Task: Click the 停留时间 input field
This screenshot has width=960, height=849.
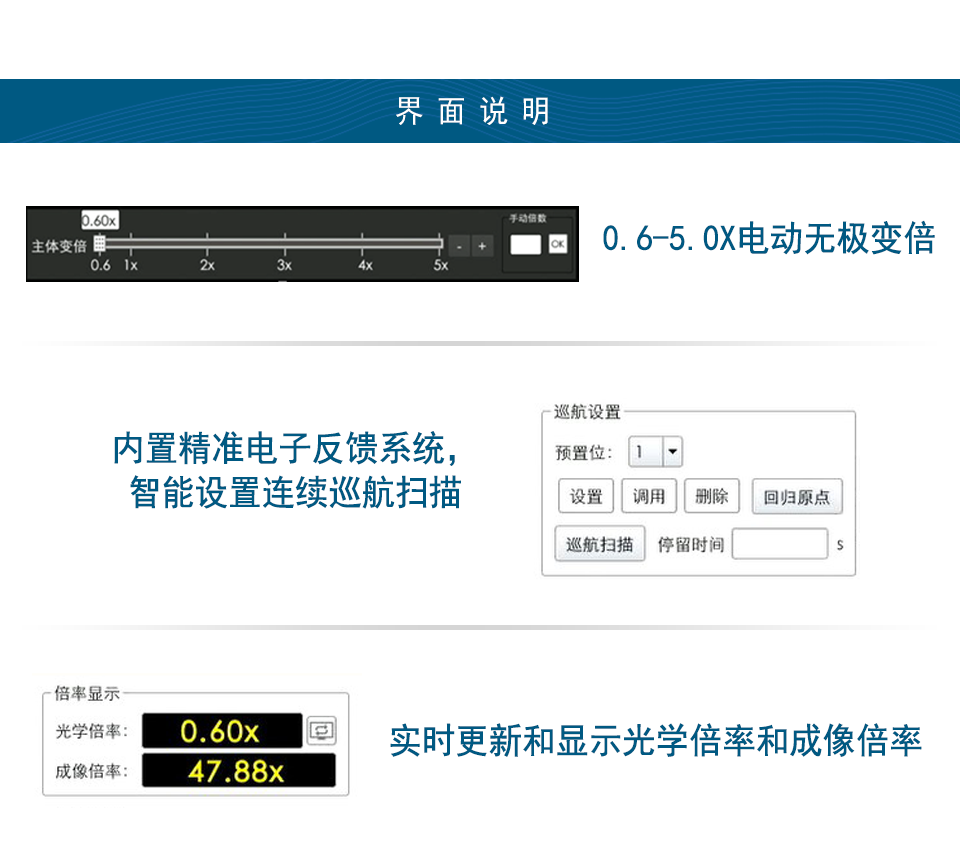Action: [779, 545]
